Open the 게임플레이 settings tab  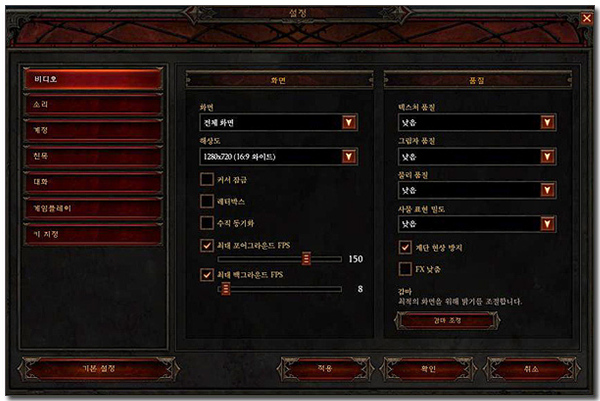[93, 209]
